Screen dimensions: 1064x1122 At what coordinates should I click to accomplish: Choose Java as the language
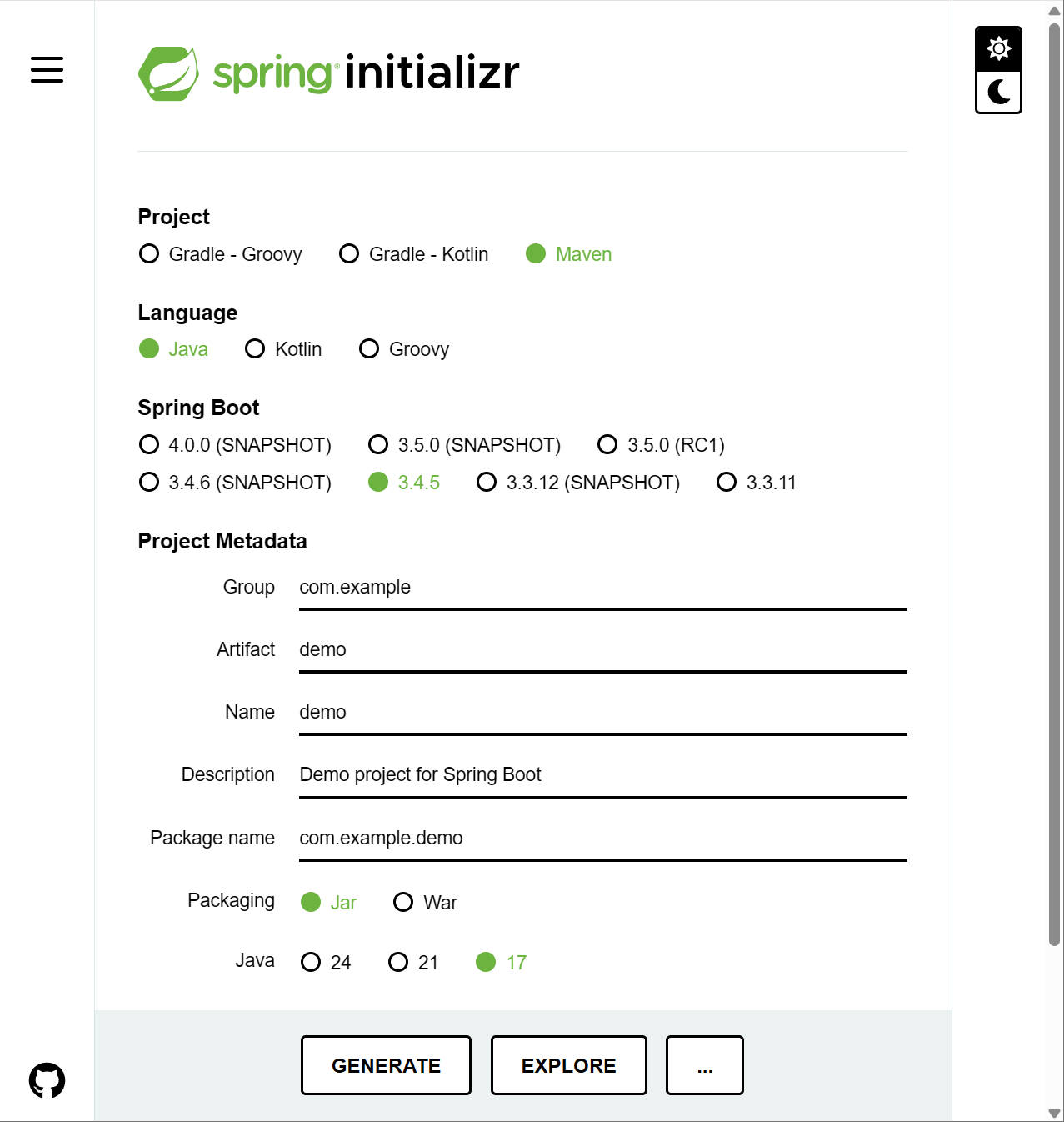pyautogui.click(x=173, y=349)
